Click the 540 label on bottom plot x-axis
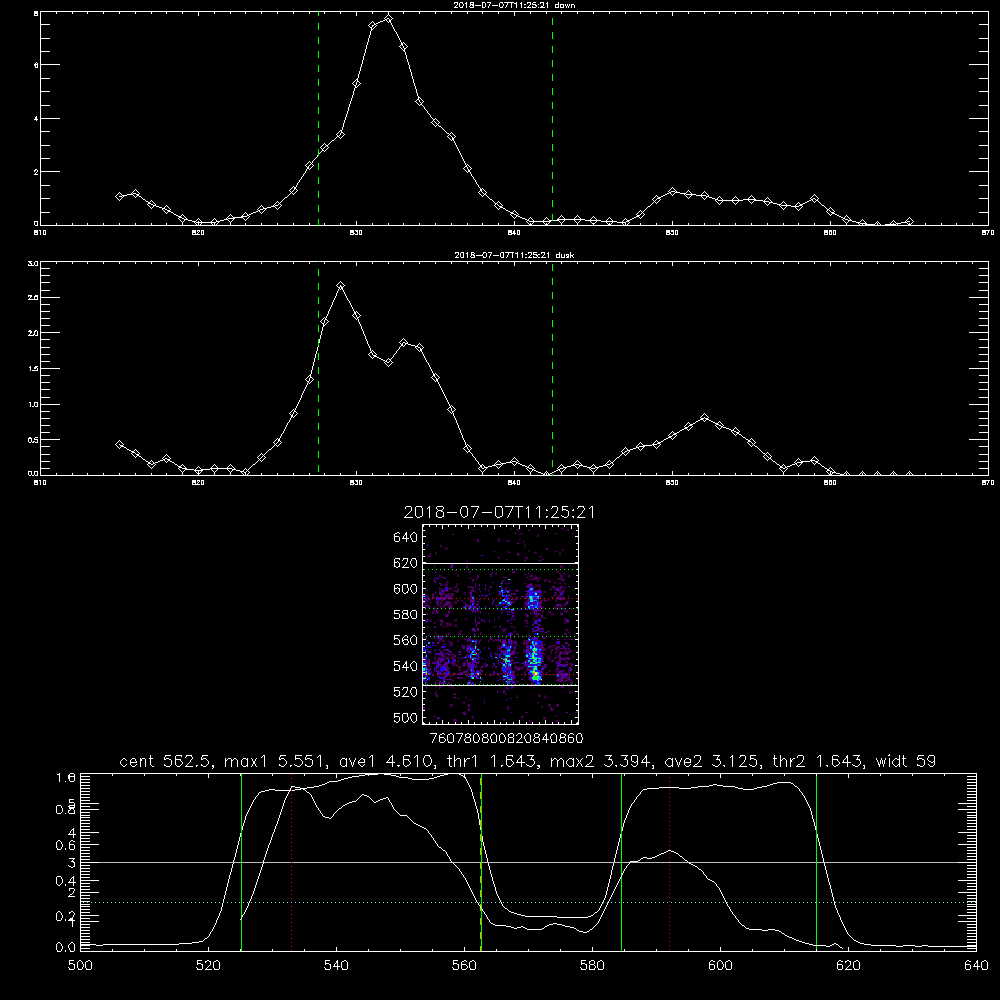 (x=336, y=966)
